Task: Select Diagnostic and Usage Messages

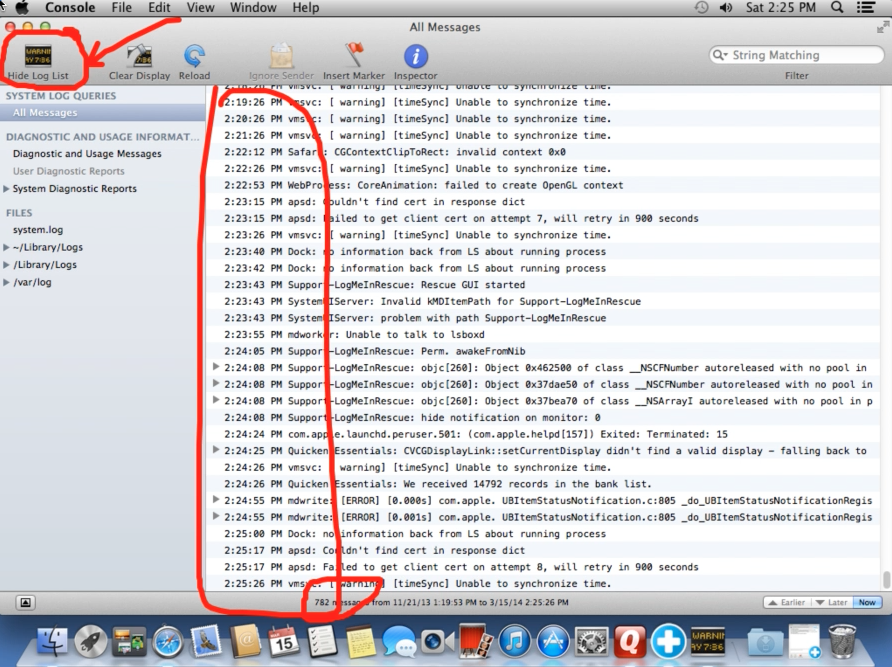Action: click(87, 154)
